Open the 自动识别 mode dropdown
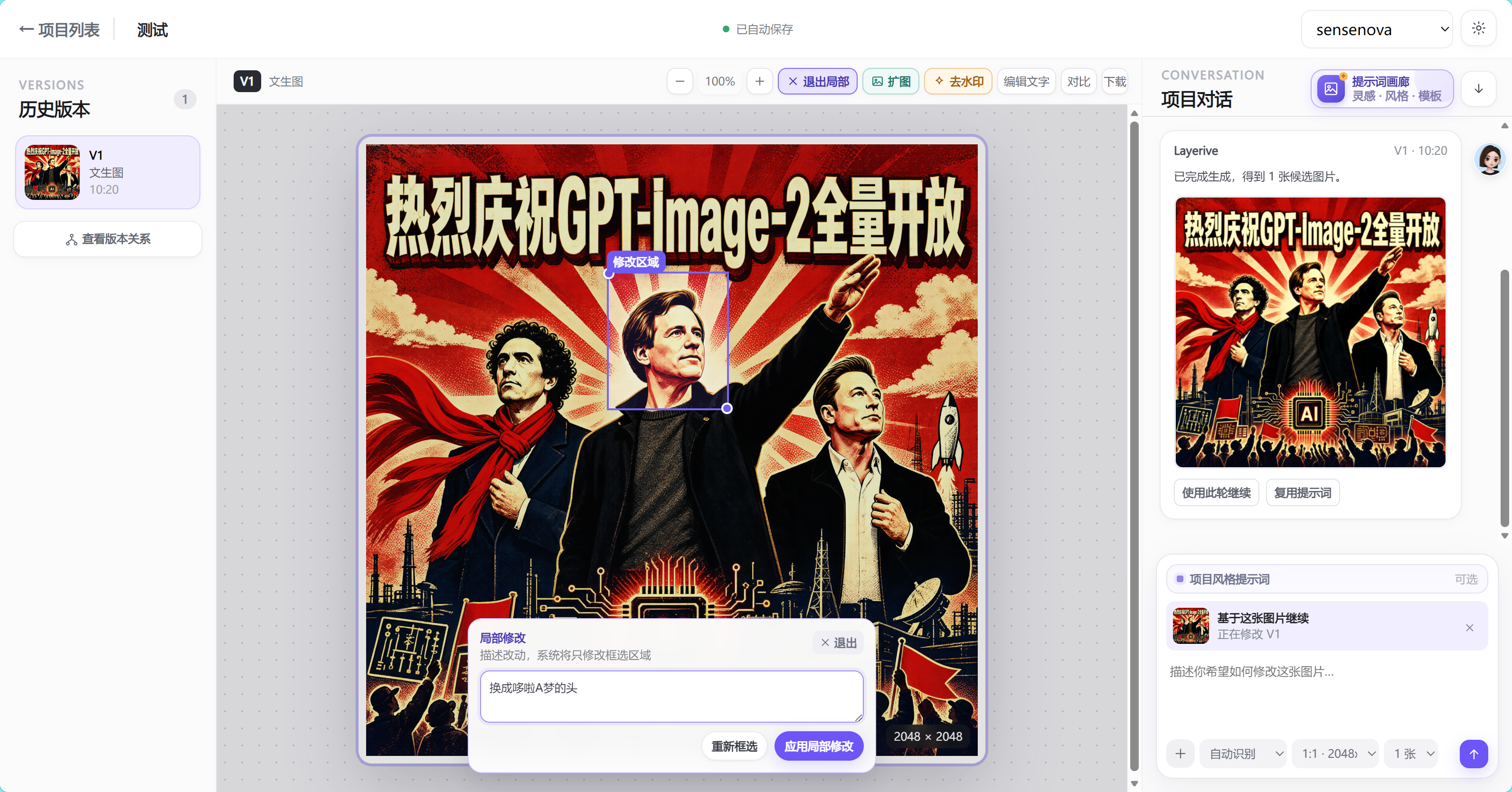 point(1243,753)
